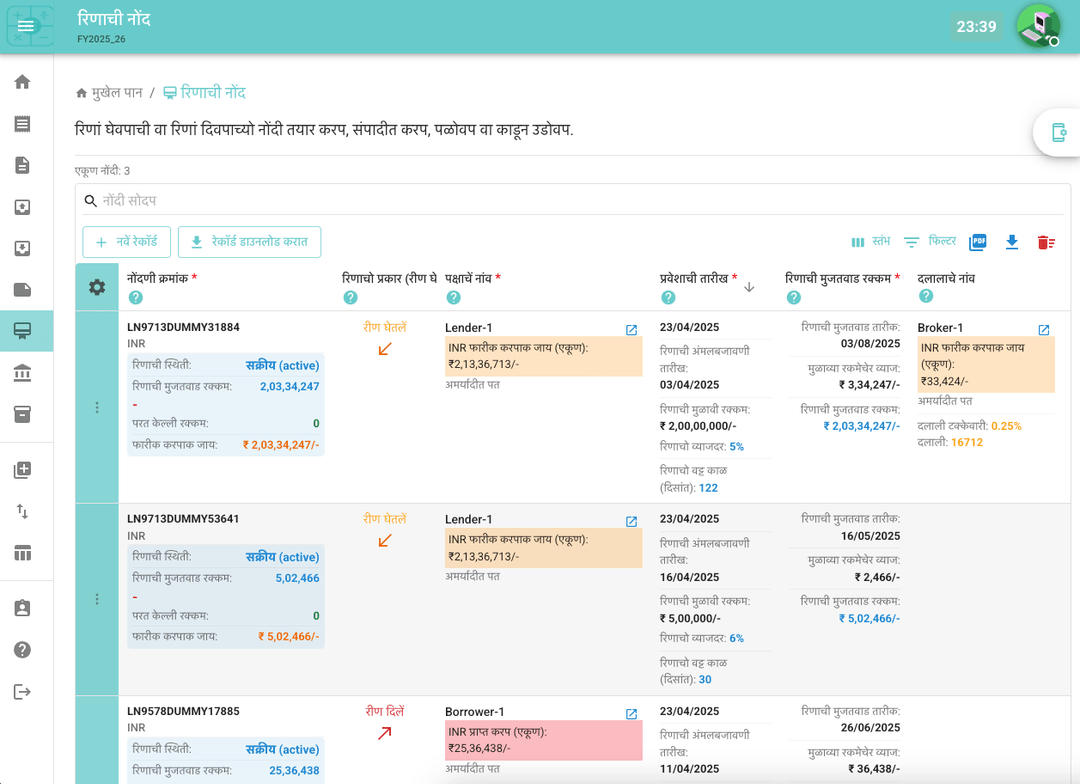This screenshot has height=784, width=1080.
Task: Open the hamburger menu in header
Action: pos(27,26)
